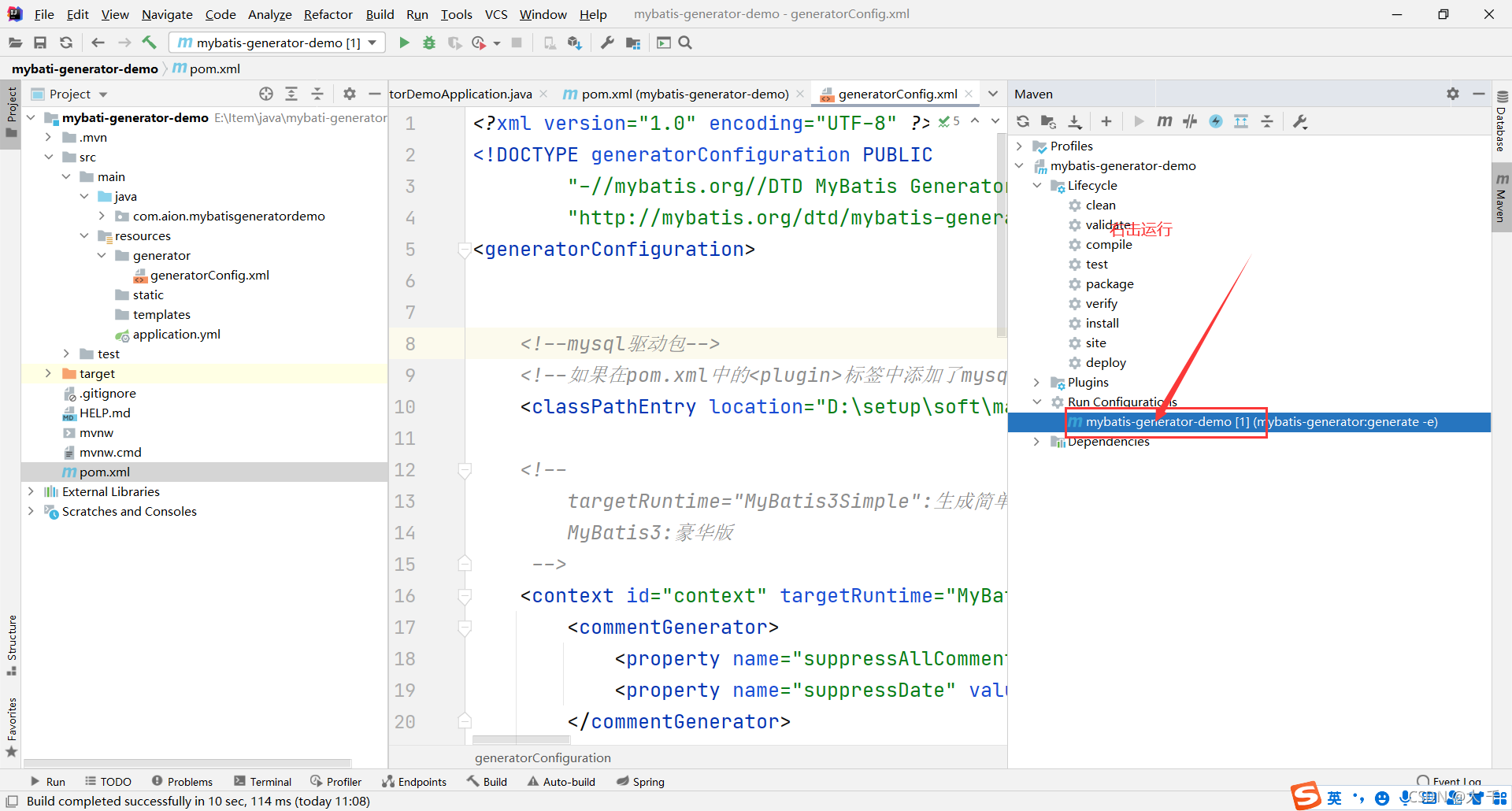Collapse the src folder
Screen dimensions: 1512x811
point(48,157)
